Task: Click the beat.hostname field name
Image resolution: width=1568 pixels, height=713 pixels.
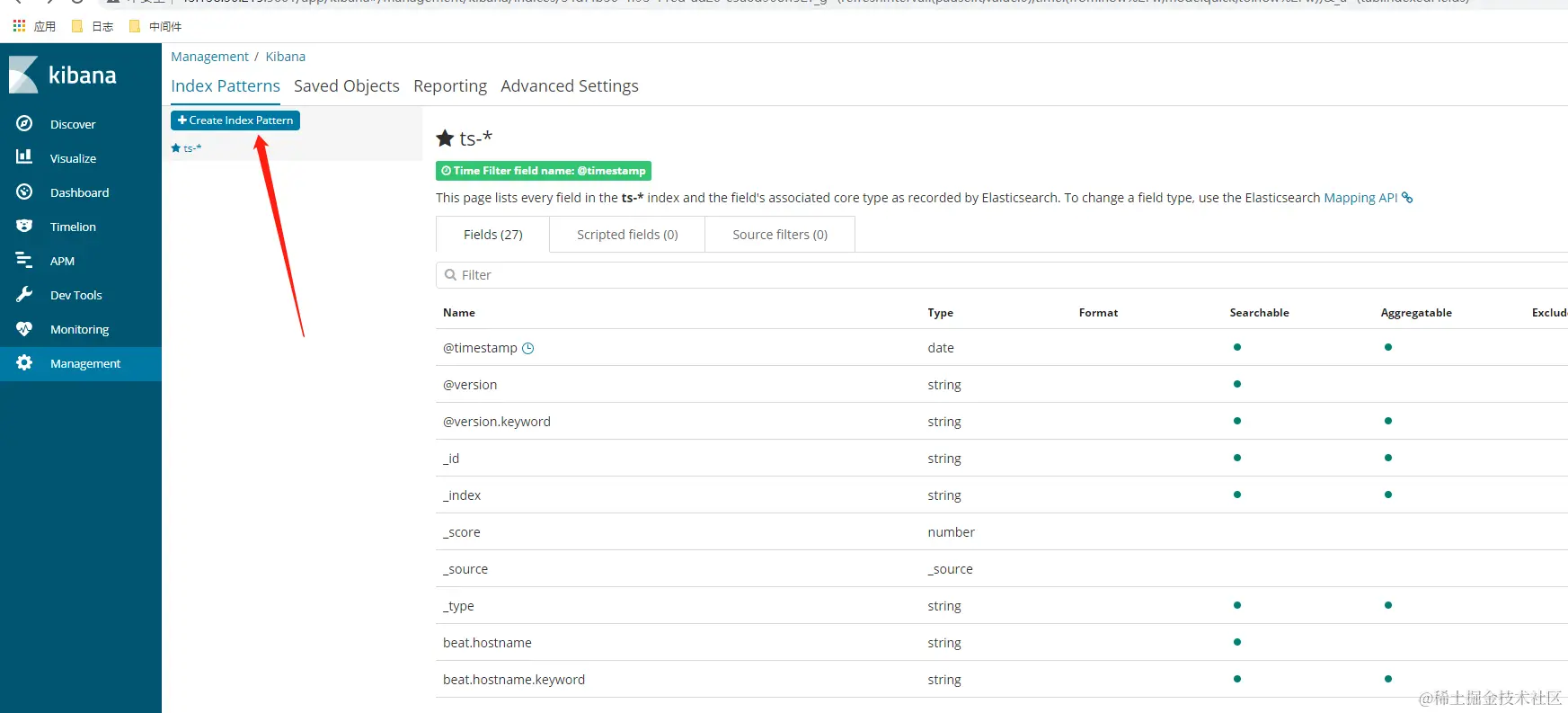Action: 487,643
